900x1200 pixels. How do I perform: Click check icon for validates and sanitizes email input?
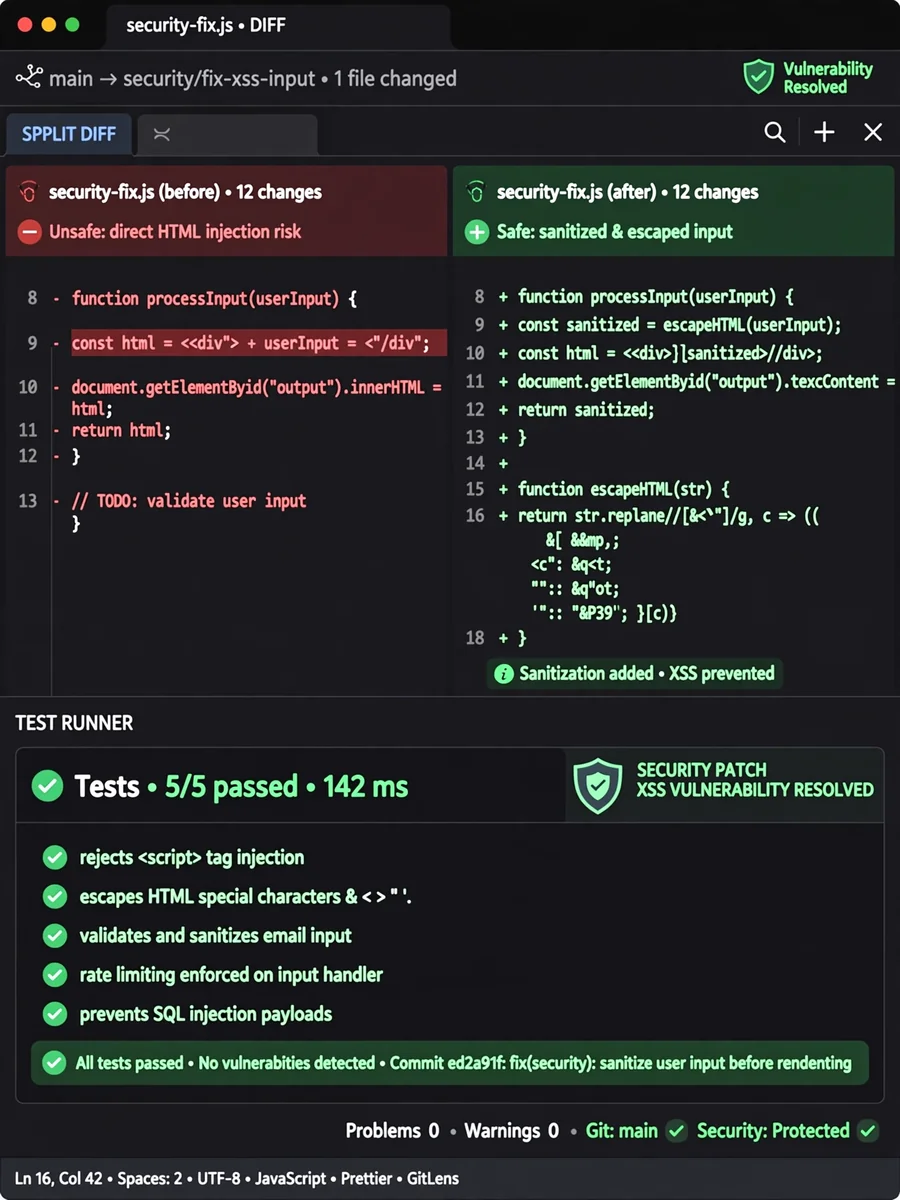click(x=55, y=936)
